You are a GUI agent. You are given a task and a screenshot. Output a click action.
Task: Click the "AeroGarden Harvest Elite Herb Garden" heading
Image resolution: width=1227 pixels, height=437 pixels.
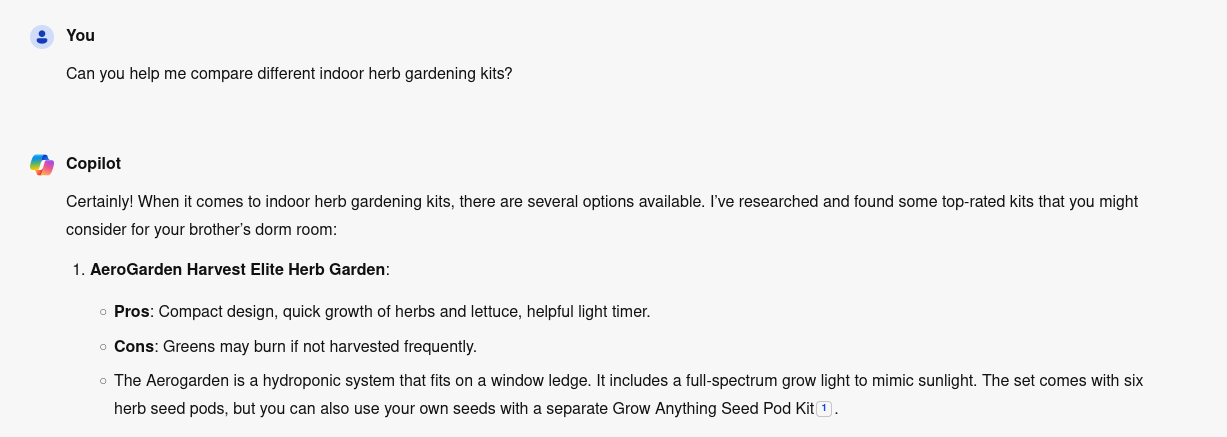pos(237,270)
